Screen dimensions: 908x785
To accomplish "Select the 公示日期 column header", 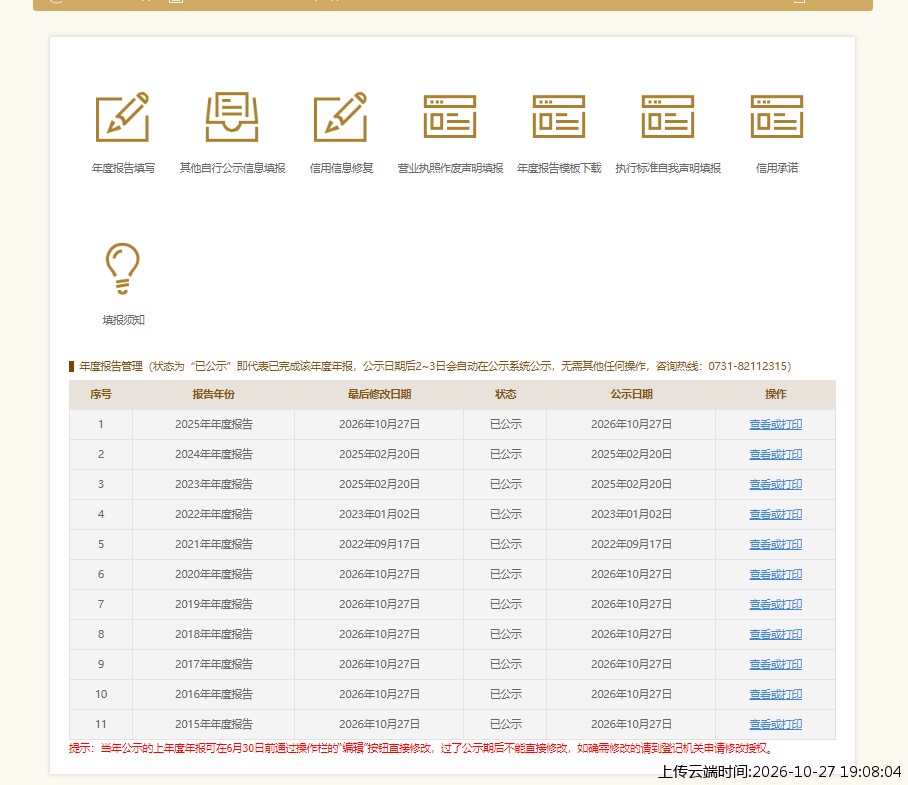I will pos(631,395).
